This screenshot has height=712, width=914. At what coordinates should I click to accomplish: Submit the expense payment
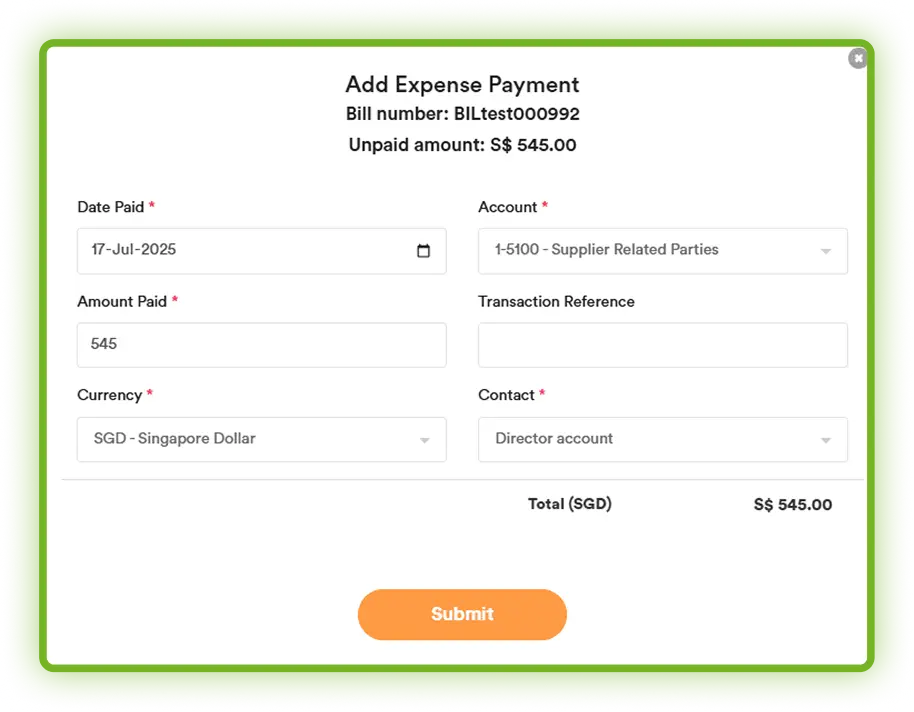click(462, 614)
